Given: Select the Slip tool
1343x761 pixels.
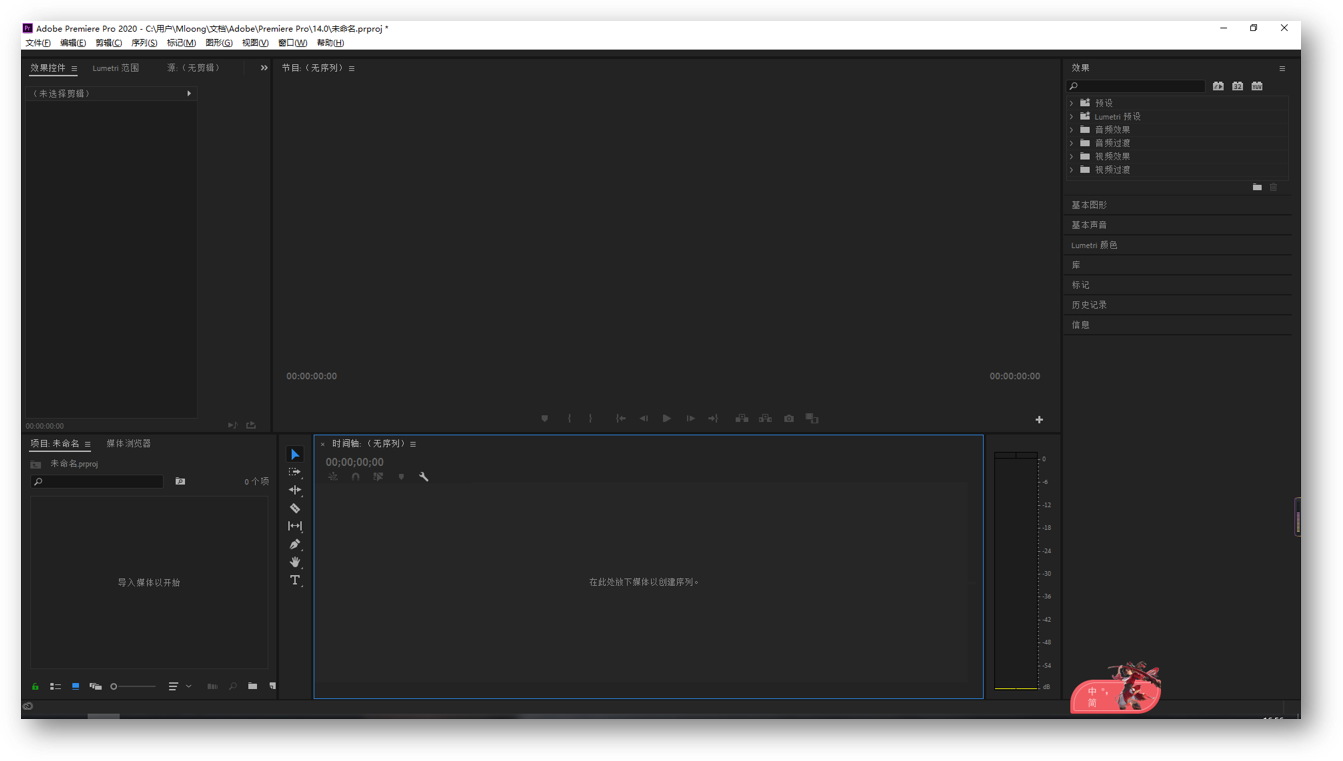Looking at the screenshot, I should [x=295, y=526].
